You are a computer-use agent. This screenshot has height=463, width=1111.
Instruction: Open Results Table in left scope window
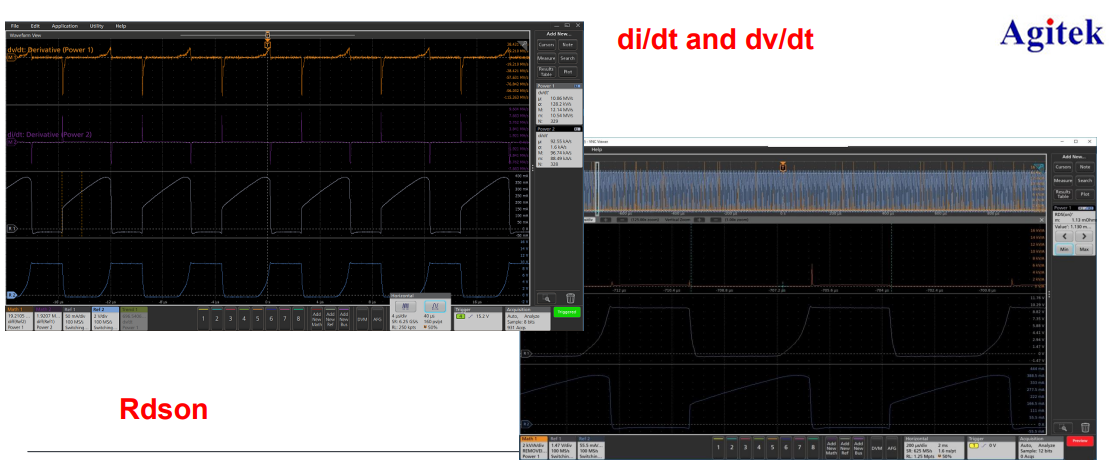pyautogui.click(x=546, y=72)
